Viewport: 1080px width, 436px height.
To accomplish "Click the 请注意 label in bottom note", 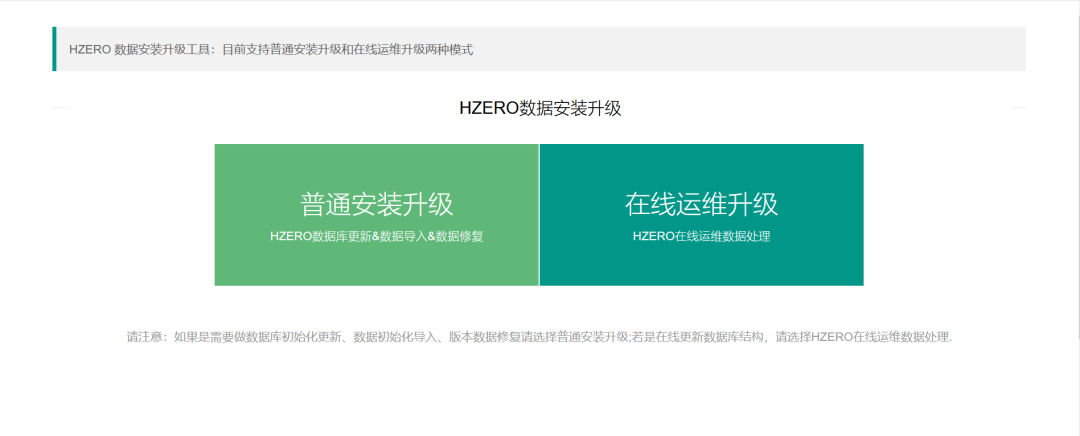I will click(x=146, y=337).
